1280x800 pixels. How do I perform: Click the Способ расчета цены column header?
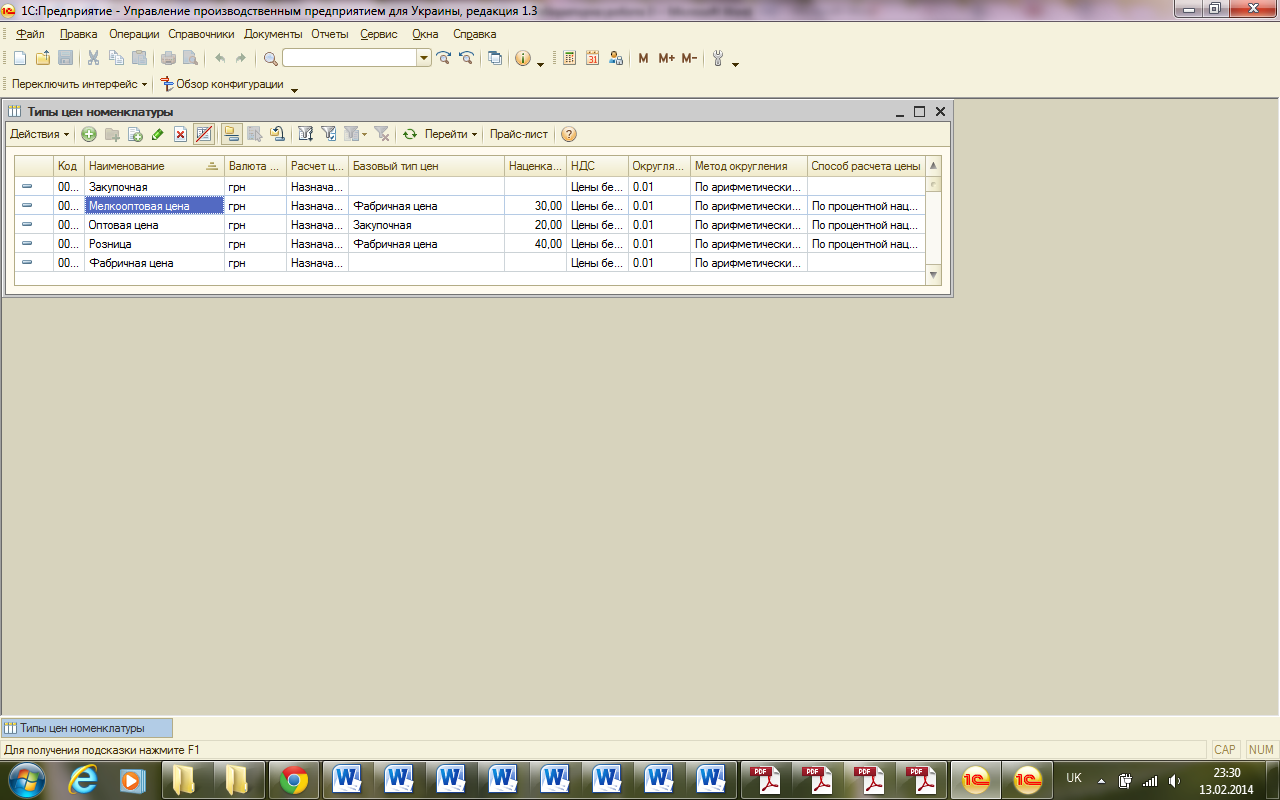866,166
